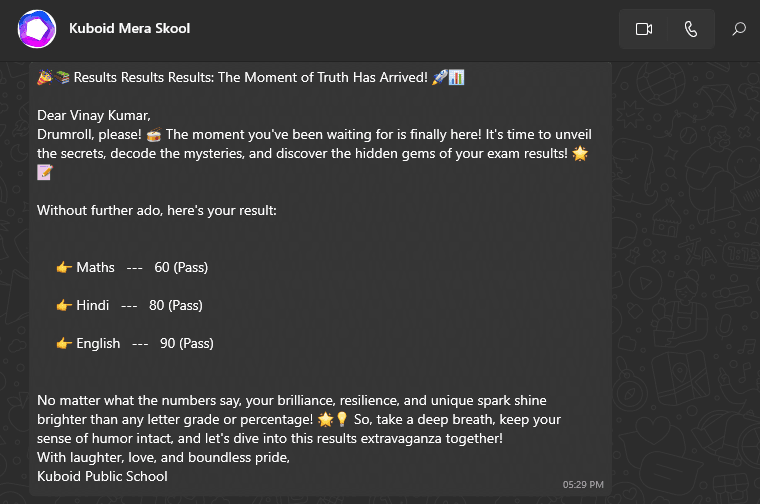Click the pointing hand emoji beside Maths
This screenshot has height=504, width=760.
(x=64, y=267)
